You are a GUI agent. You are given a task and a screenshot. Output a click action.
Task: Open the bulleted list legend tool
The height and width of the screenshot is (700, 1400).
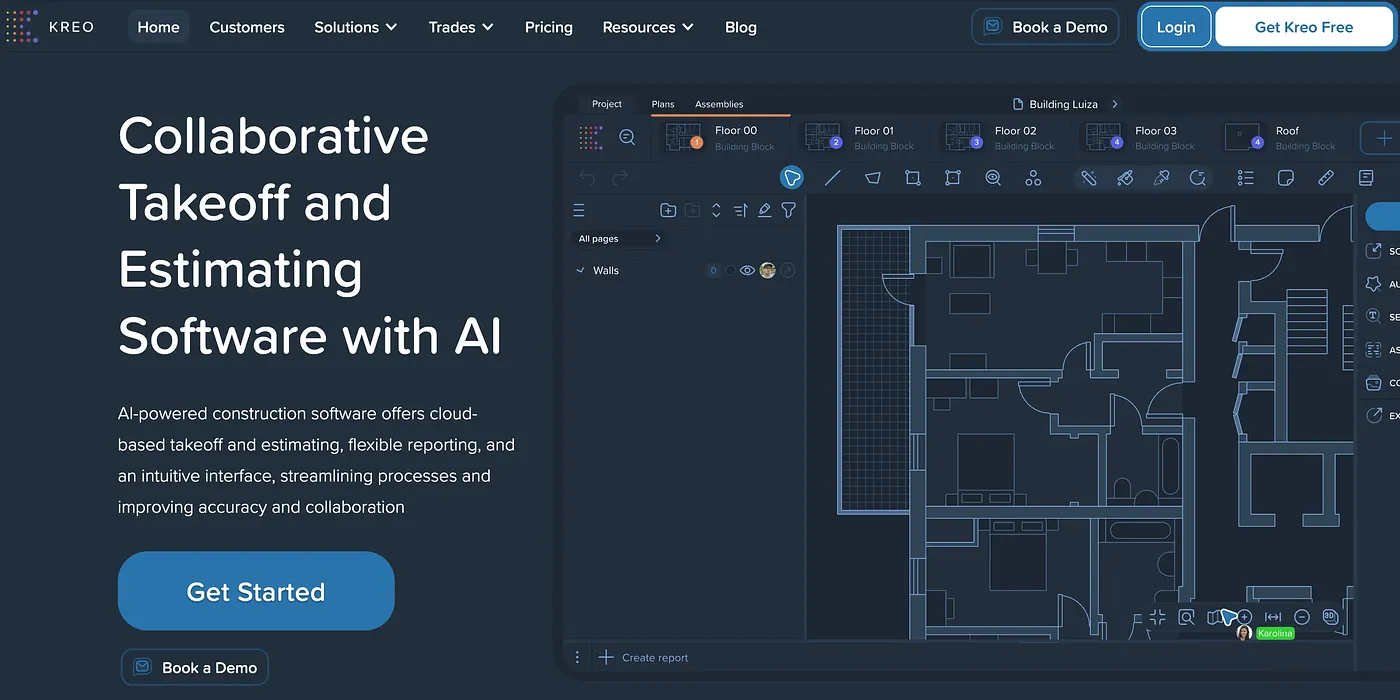(1245, 178)
